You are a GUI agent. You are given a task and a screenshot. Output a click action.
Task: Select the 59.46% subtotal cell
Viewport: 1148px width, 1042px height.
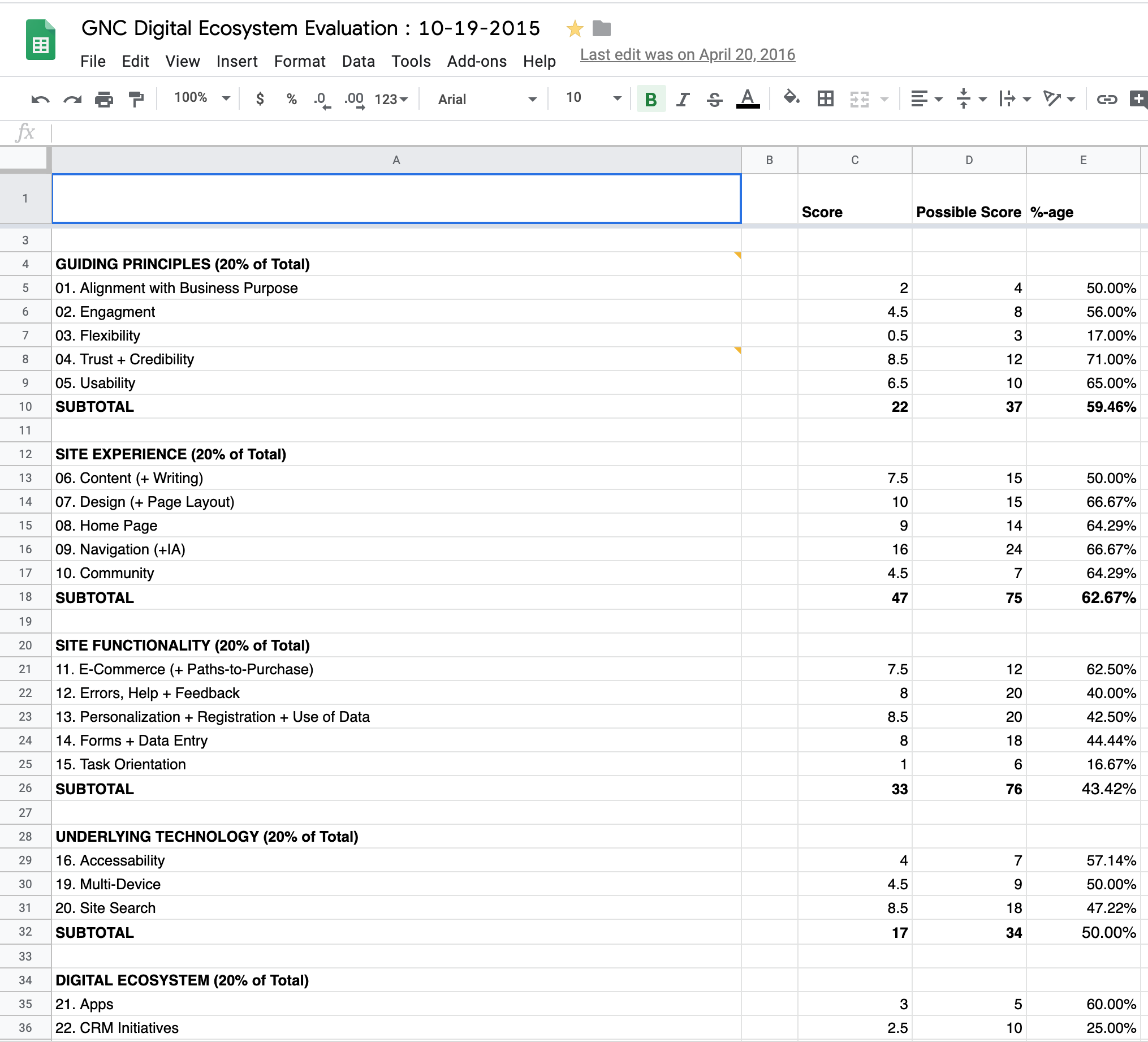[1083, 407]
